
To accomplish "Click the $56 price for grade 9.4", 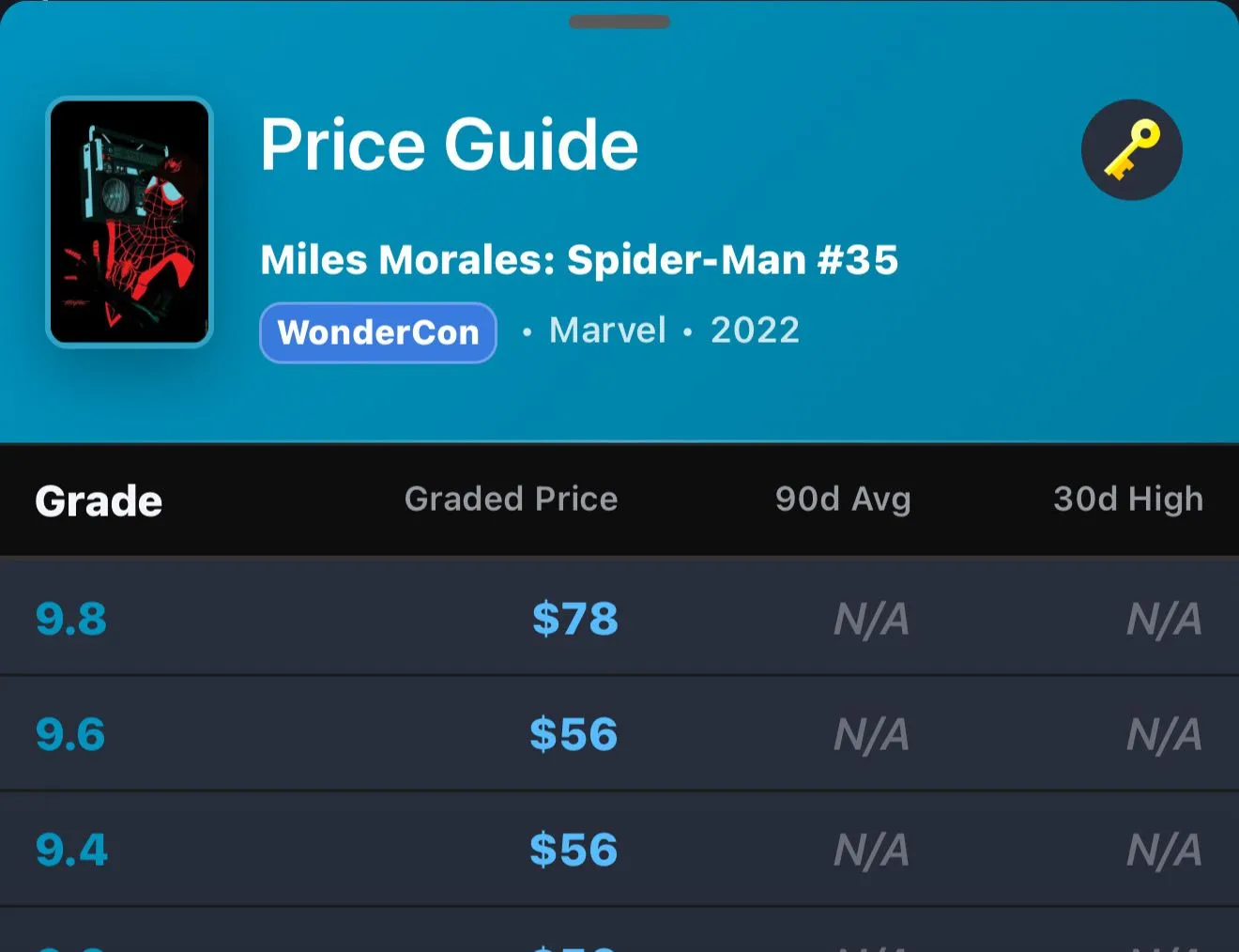I will click(x=574, y=850).
